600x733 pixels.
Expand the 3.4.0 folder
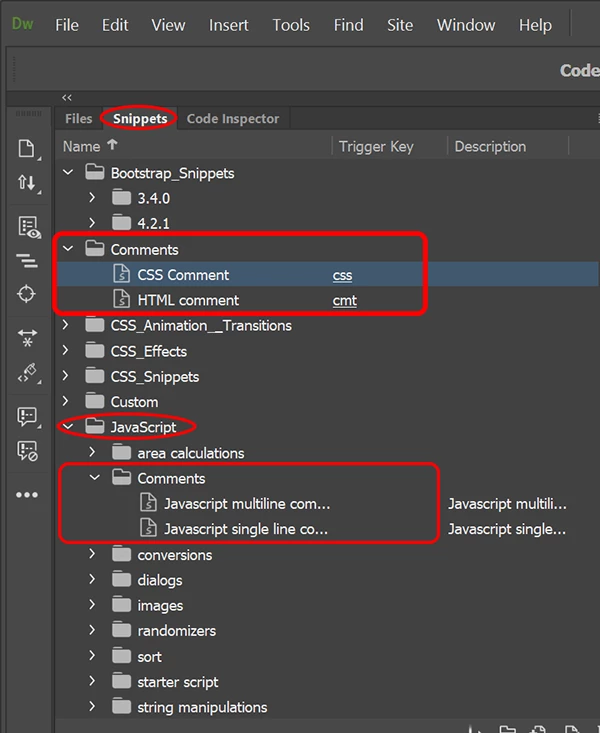(x=92, y=198)
